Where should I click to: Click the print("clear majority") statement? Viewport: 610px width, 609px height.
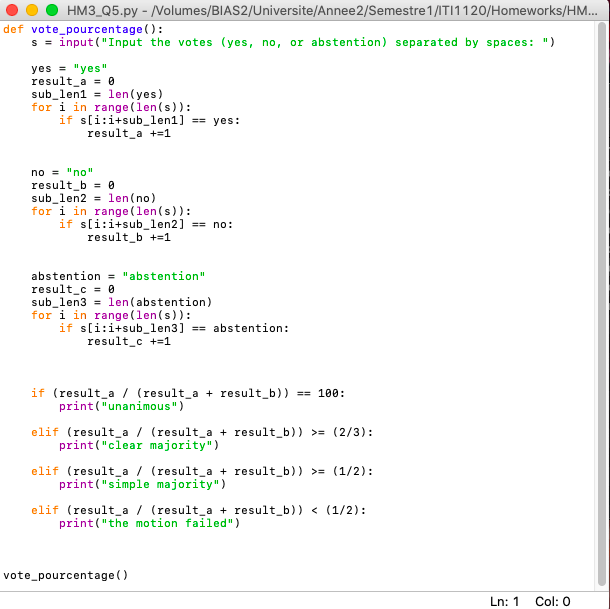click(139, 445)
